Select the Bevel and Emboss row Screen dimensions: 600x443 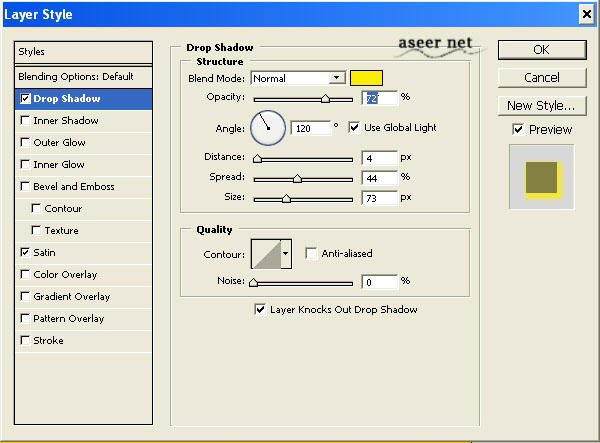[83, 186]
